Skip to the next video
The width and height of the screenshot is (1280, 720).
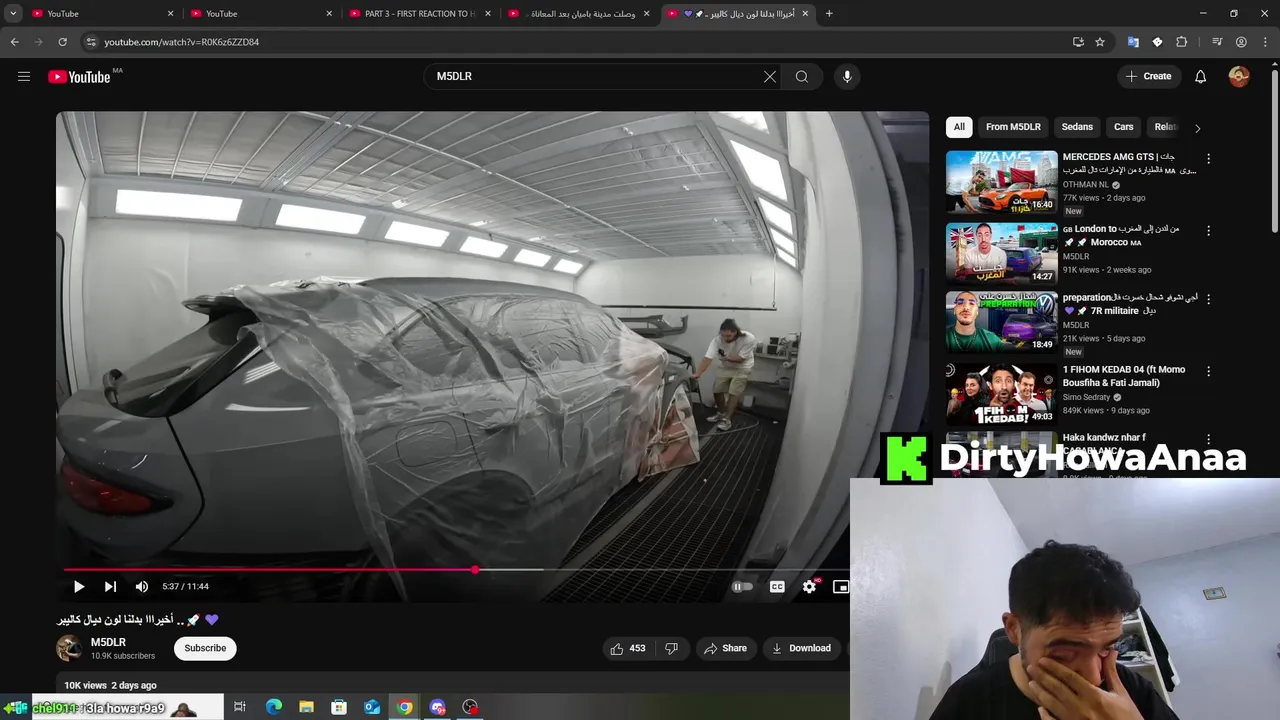tap(110, 587)
